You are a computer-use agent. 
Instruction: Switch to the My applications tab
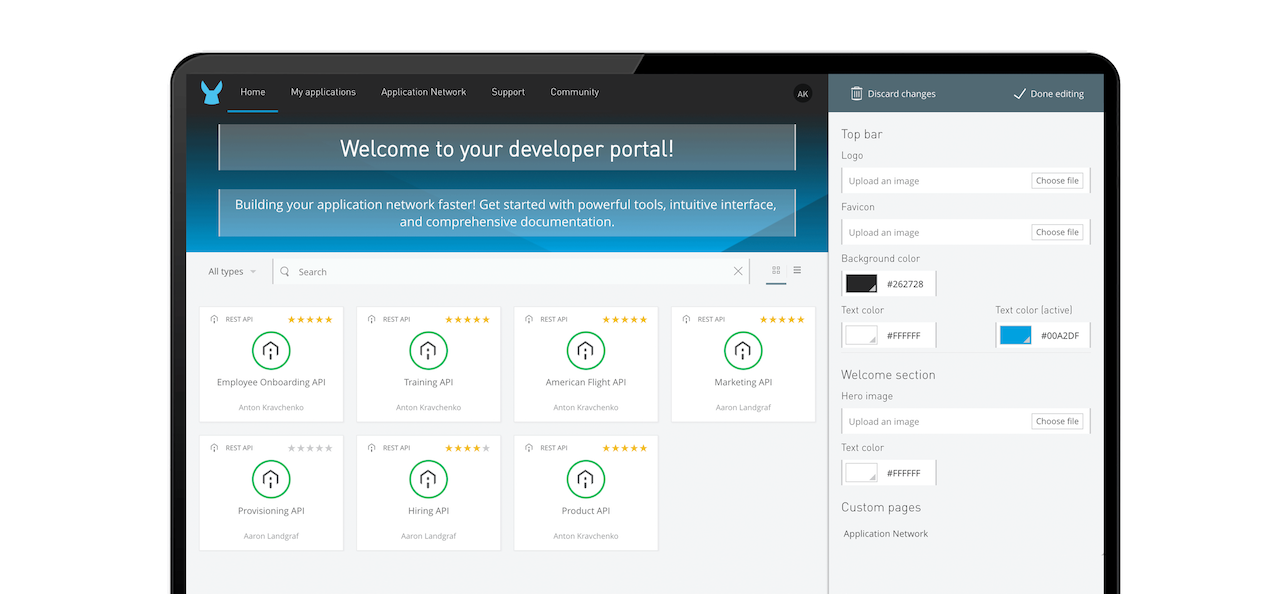323,92
